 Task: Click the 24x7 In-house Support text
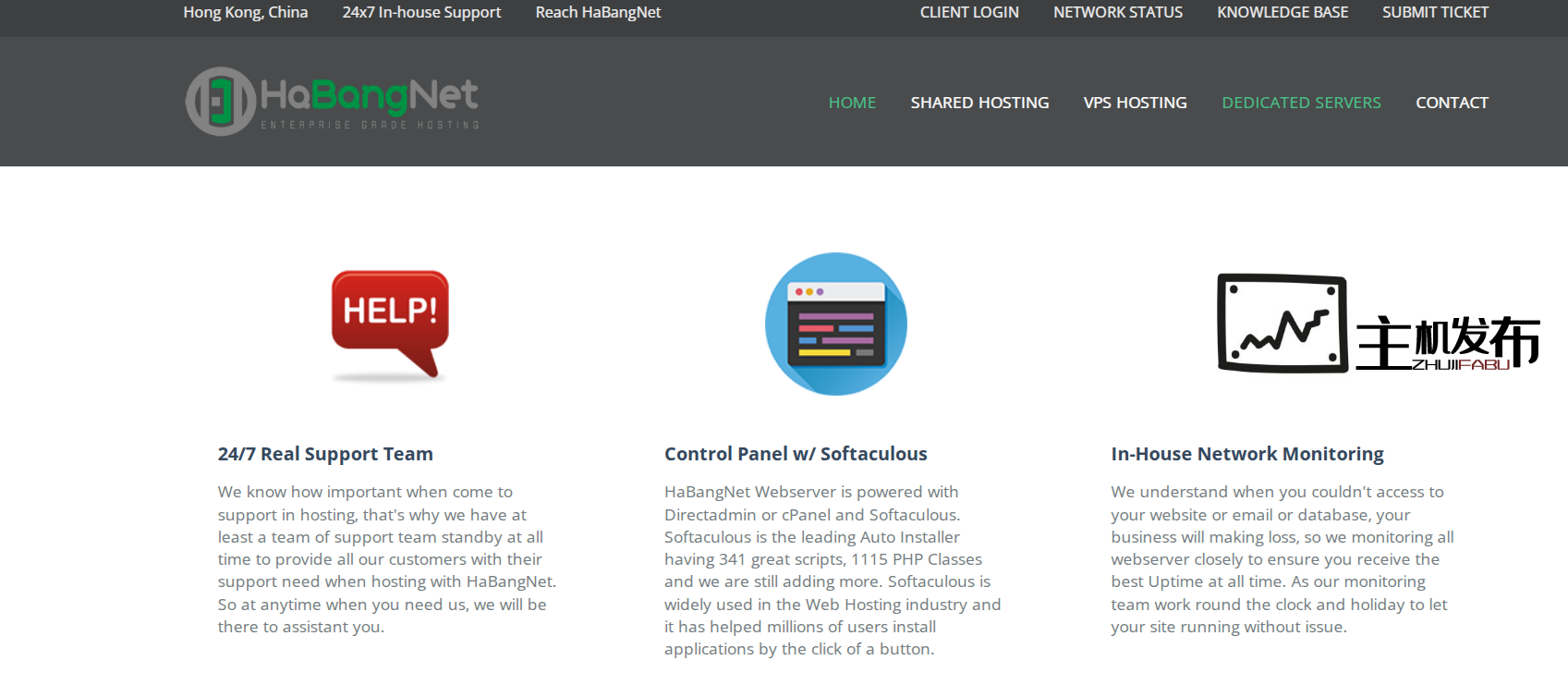(x=421, y=12)
